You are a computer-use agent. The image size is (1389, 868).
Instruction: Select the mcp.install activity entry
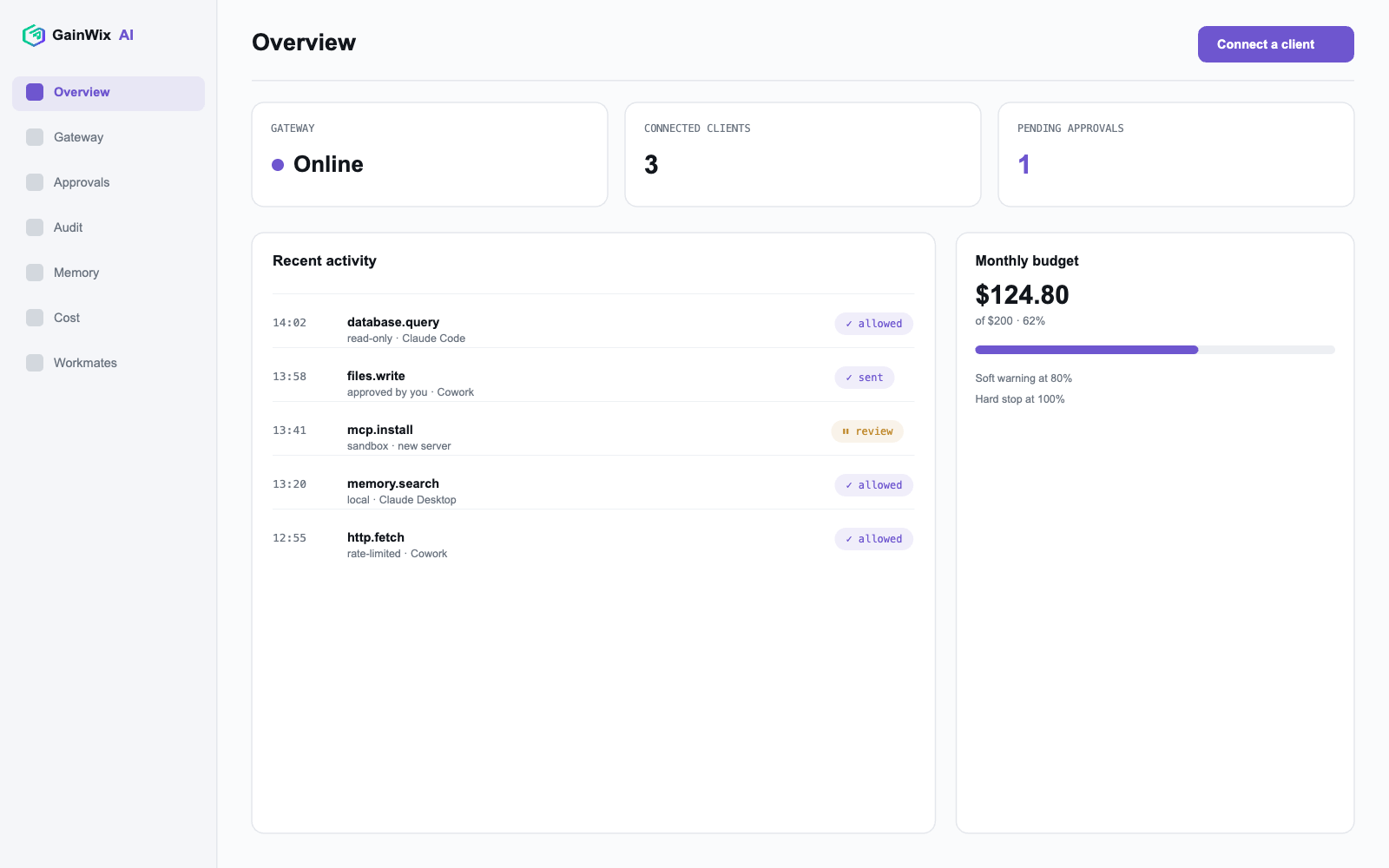coord(593,430)
